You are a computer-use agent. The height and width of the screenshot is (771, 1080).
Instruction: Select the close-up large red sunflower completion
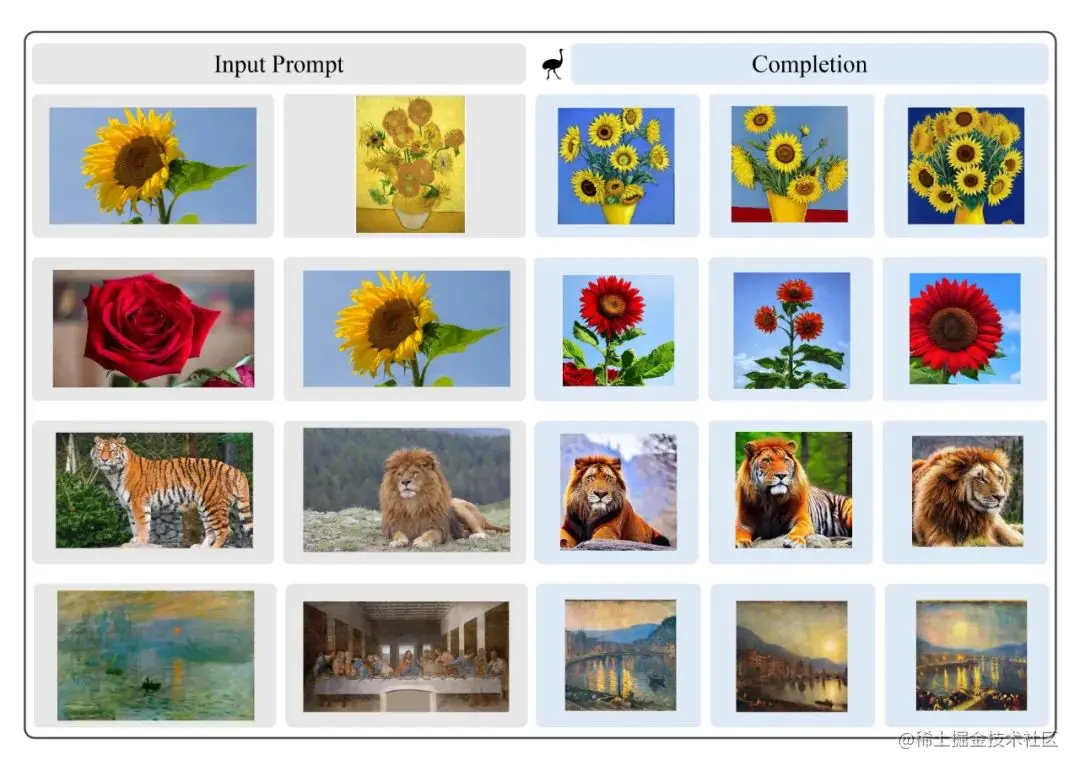pos(965,328)
